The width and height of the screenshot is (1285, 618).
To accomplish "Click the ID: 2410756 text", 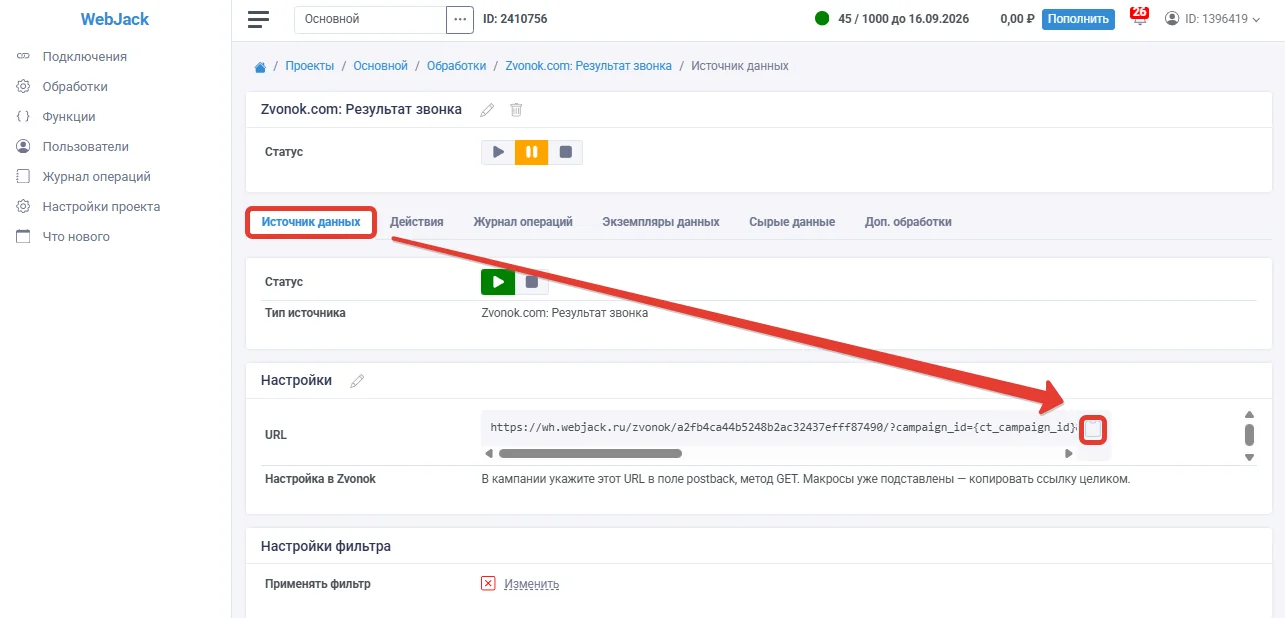I will click(x=515, y=19).
